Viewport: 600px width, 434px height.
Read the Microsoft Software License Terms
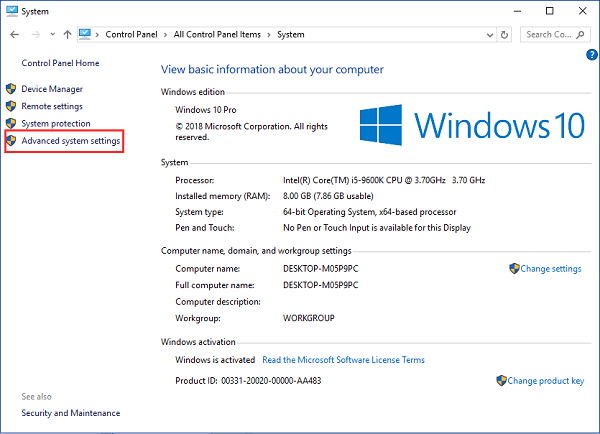[343, 360]
